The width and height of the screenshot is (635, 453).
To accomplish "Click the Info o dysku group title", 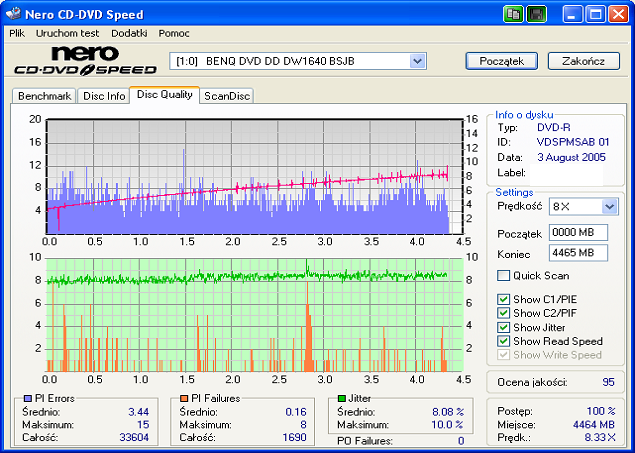I will coord(524,115).
